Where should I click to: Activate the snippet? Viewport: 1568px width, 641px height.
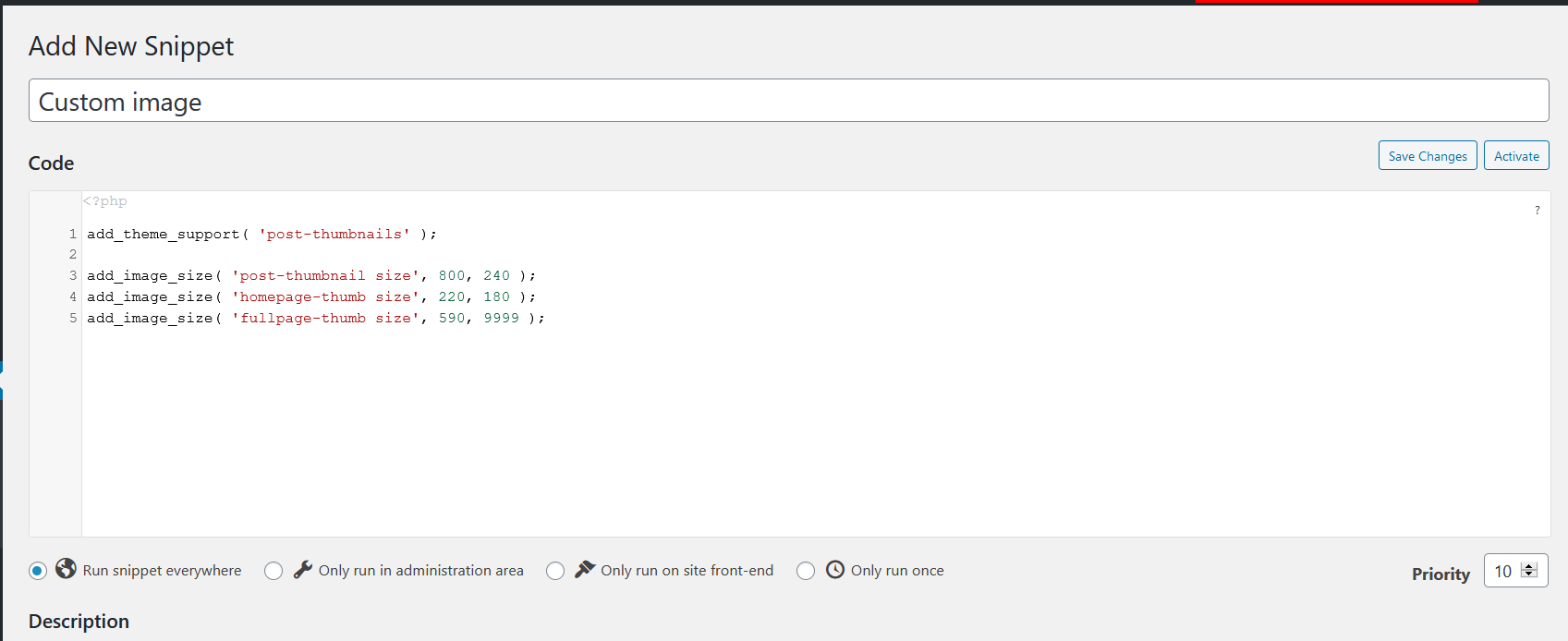coord(1516,155)
